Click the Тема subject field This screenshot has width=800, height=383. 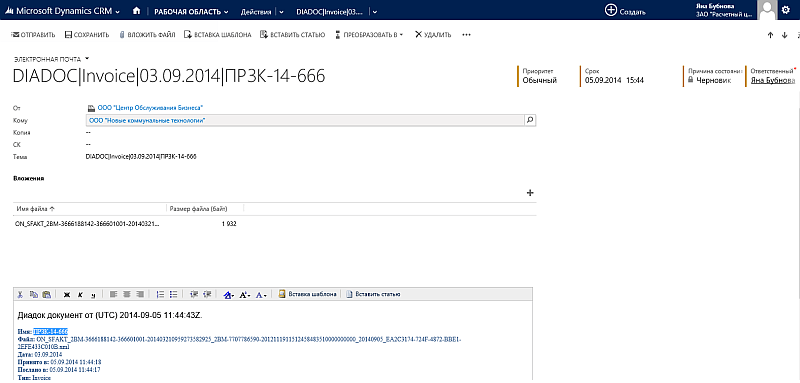coord(141,157)
